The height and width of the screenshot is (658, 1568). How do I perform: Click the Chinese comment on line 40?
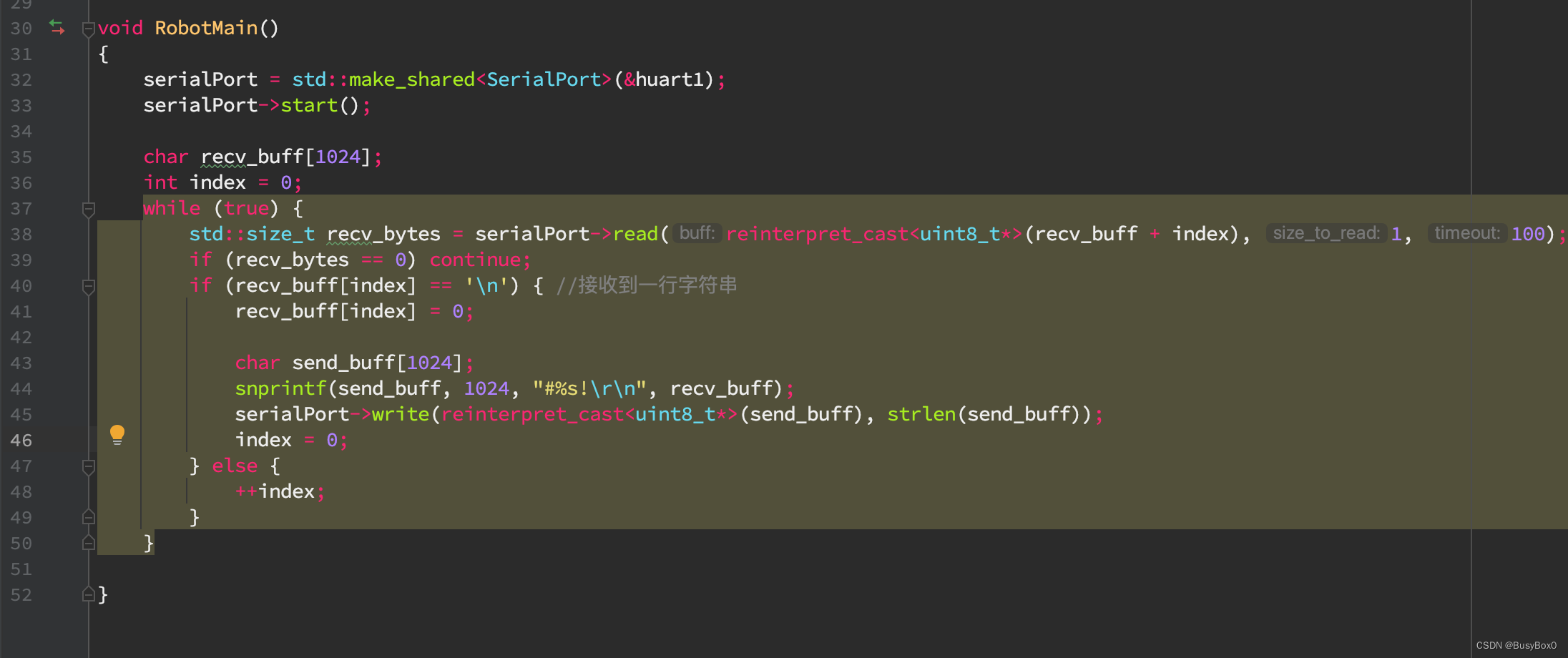pyautogui.click(x=647, y=285)
